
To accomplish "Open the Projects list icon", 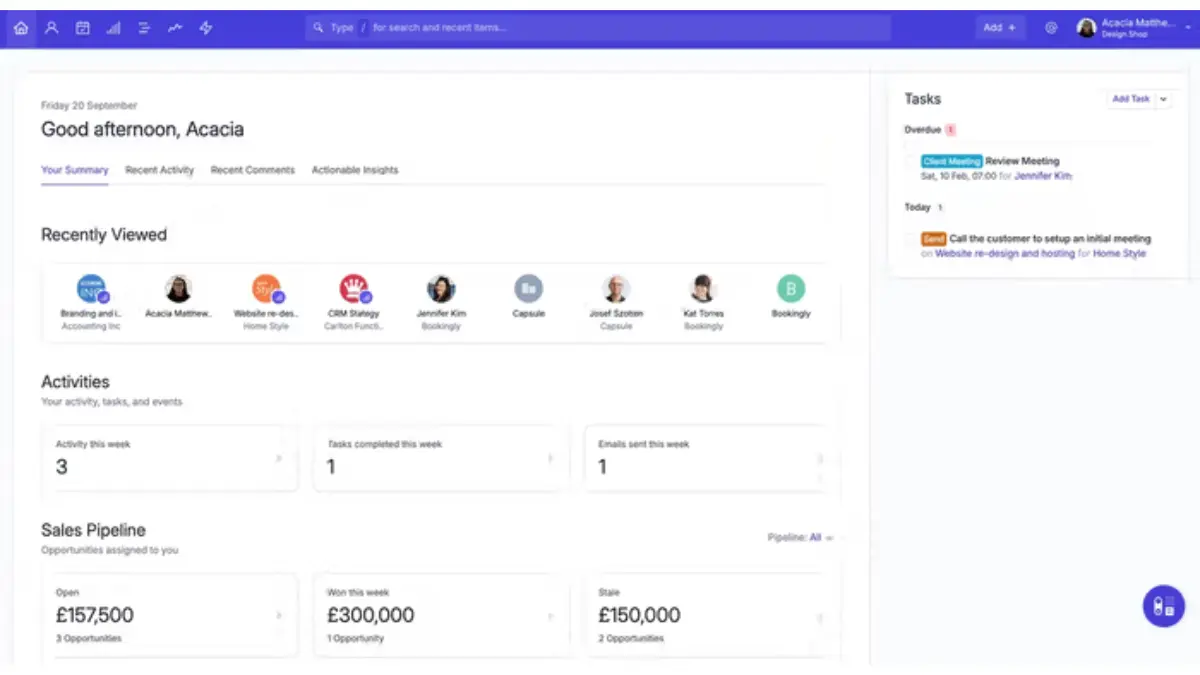I will tap(143, 27).
